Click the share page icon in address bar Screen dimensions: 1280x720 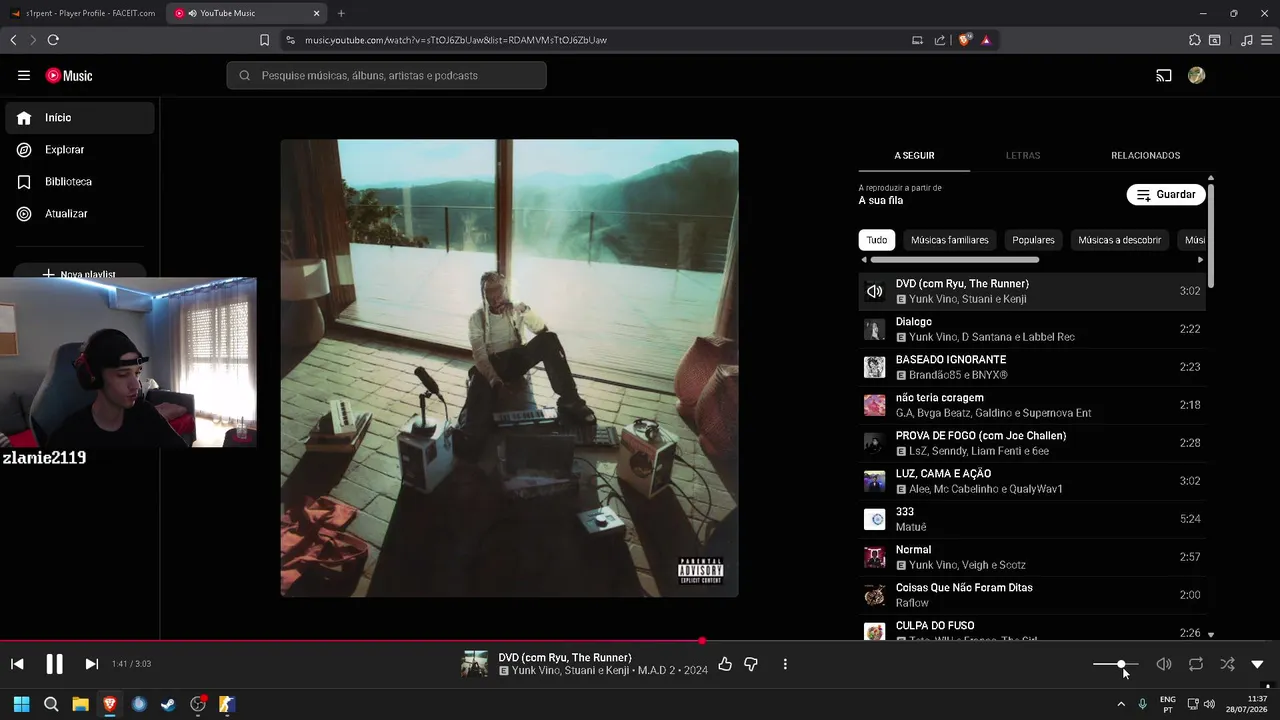[940, 40]
